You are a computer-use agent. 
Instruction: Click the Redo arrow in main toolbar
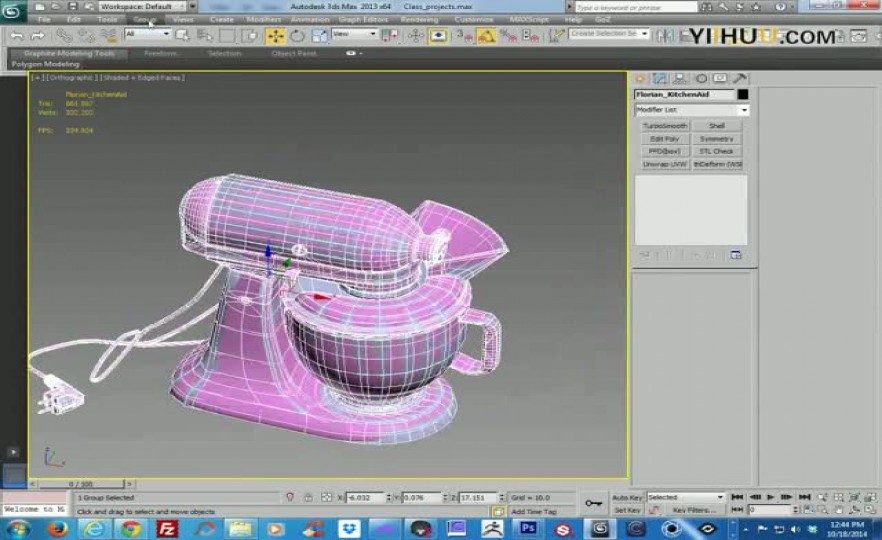(38, 36)
